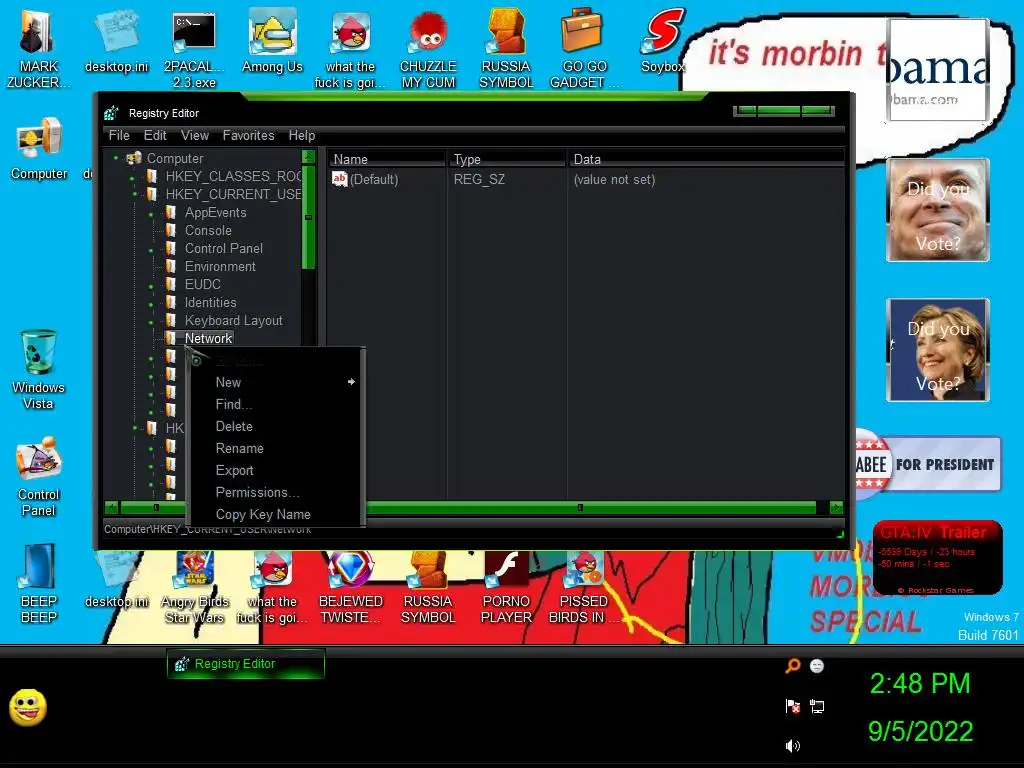
Task: Expand the Keyboard Layout key
Action: pos(151,322)
